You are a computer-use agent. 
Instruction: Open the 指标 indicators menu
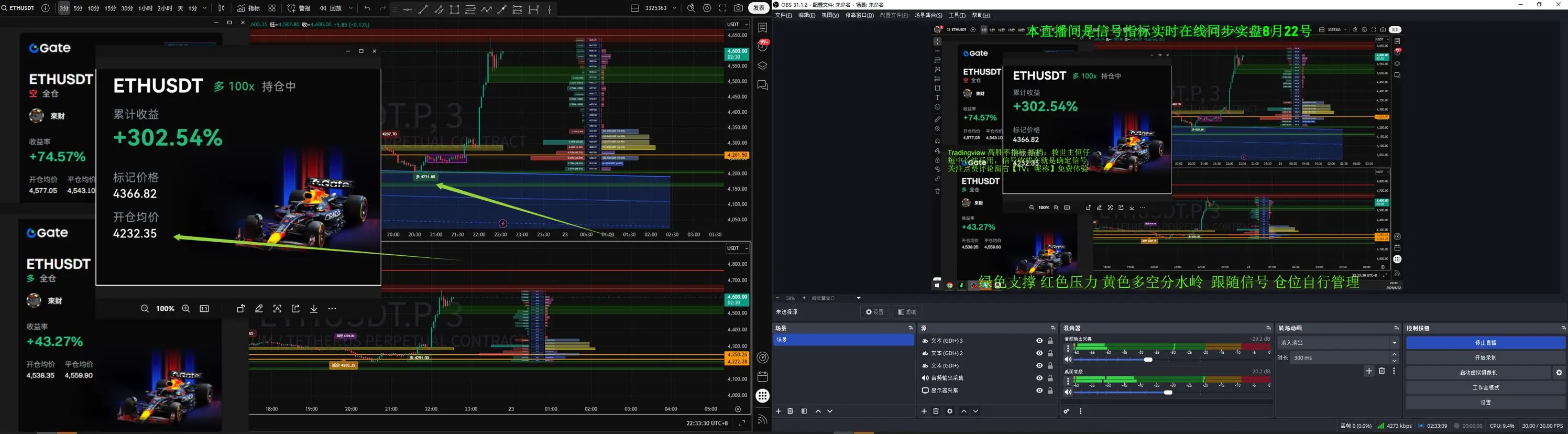point(248,8)
